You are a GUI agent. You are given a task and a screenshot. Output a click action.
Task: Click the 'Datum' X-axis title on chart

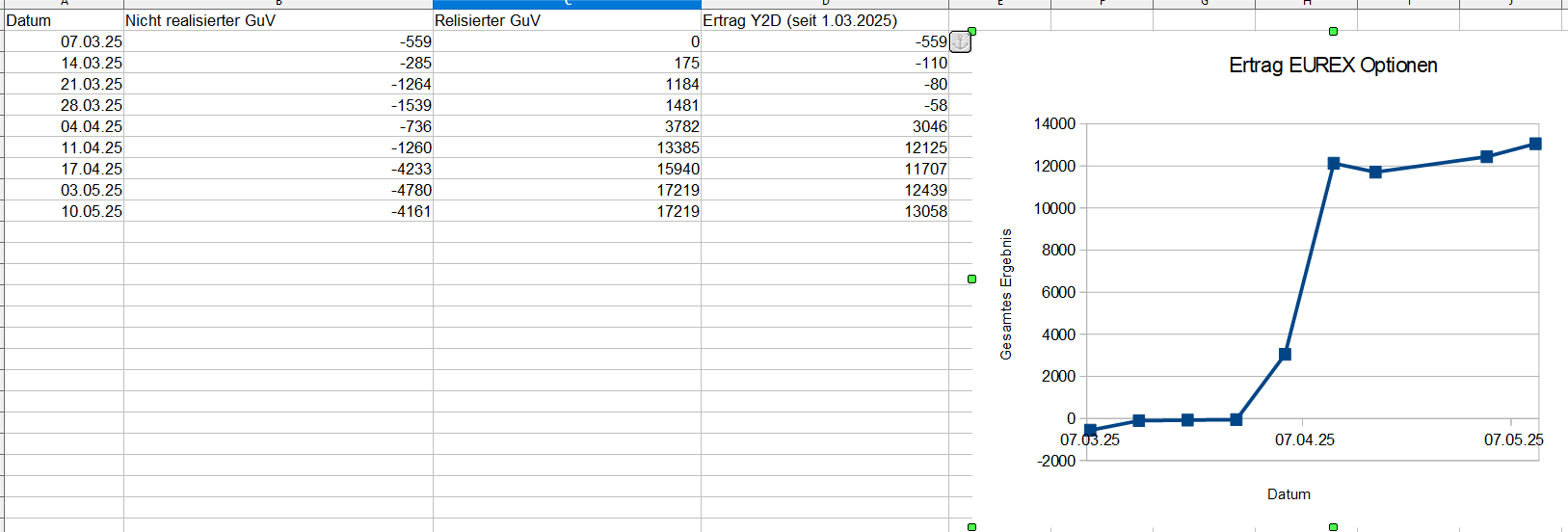pos(1289,494)
